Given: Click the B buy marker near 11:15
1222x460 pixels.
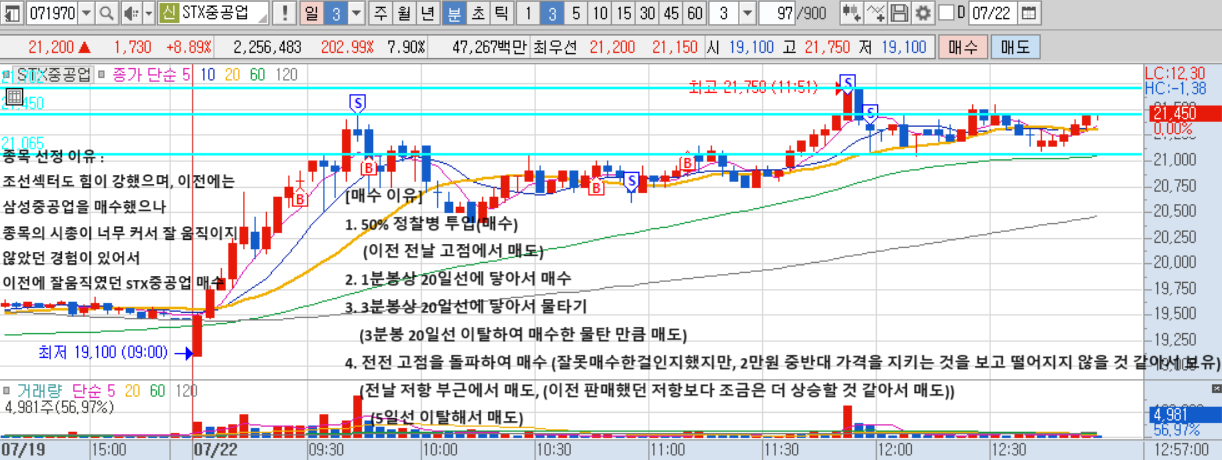Looking at the screenshot, I should pyautogui.click(x=687, y=162).
